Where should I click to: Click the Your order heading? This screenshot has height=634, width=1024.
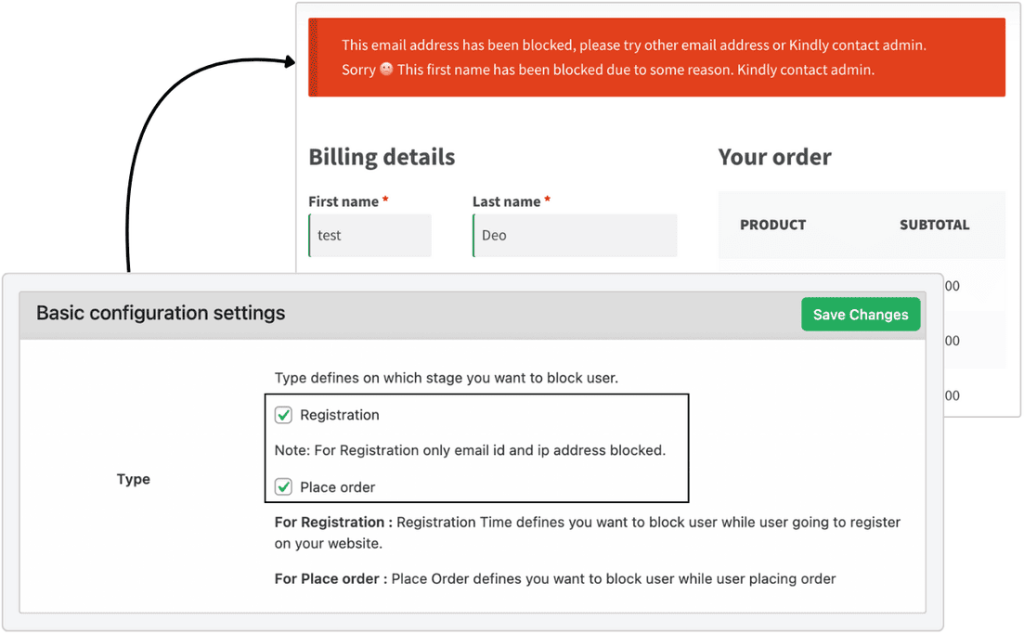point(774,157)
